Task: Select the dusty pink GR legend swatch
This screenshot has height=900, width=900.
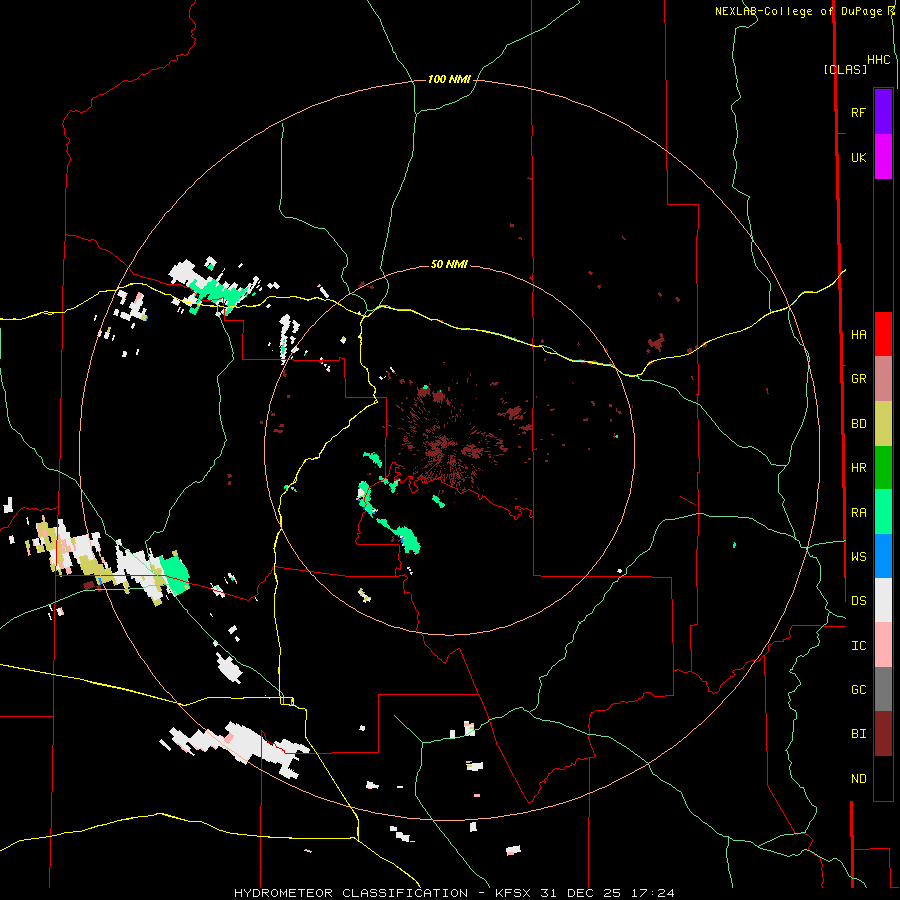Action: [x=883, y=379]
